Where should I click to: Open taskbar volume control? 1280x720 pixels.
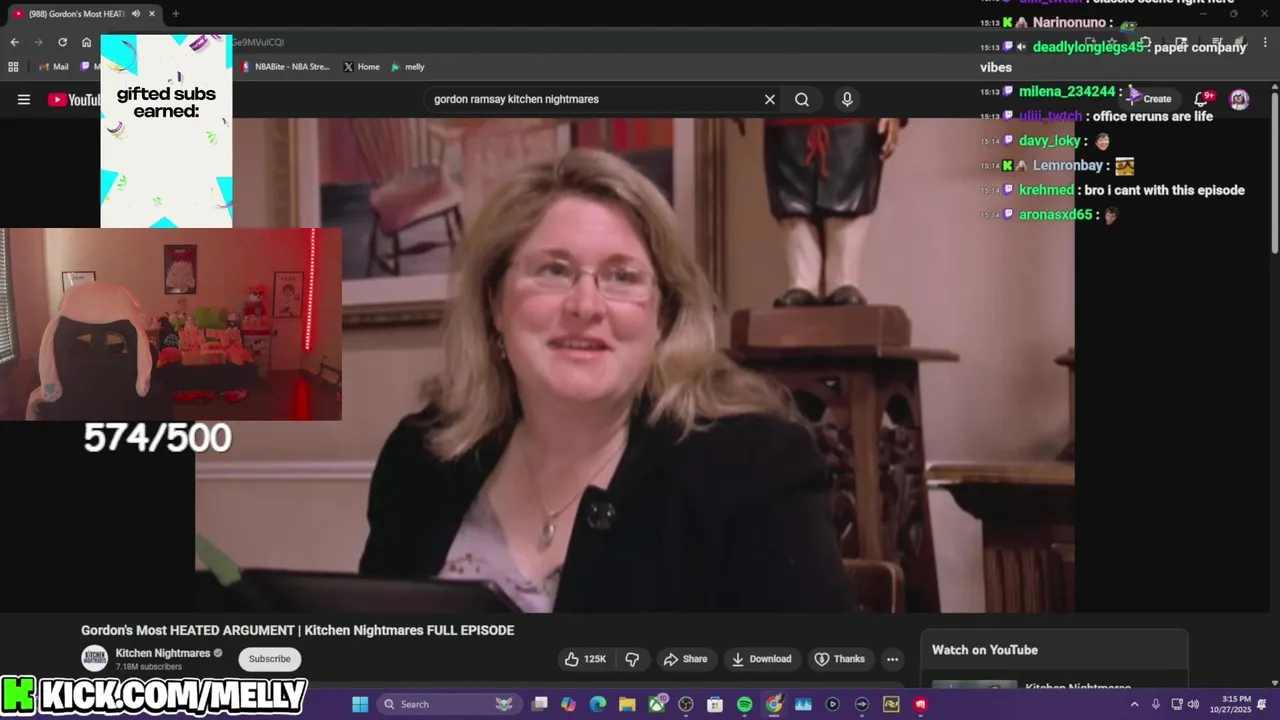(1192, 704)
